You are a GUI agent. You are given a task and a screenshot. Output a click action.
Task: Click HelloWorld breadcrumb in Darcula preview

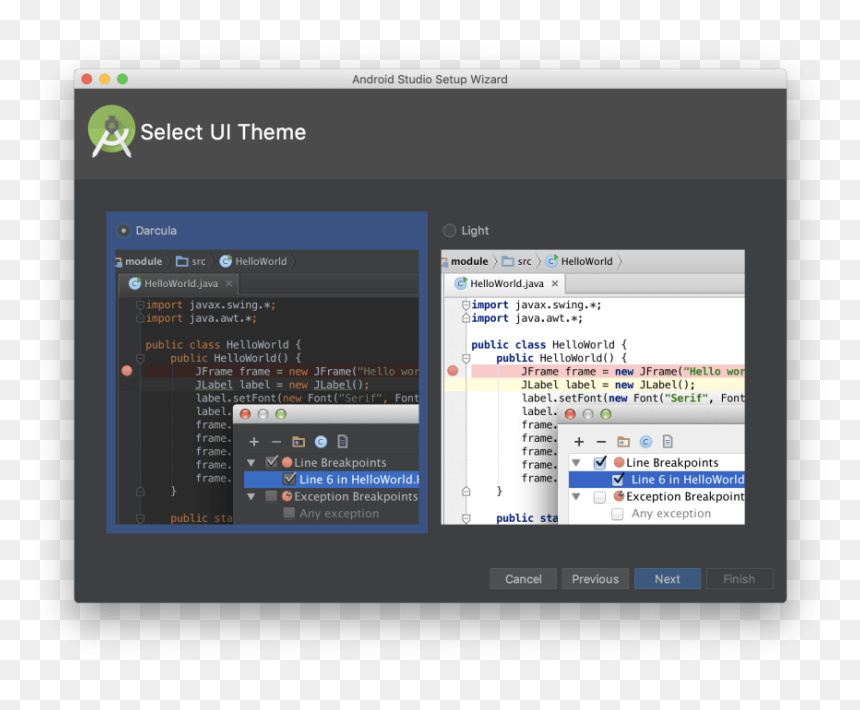253,262
